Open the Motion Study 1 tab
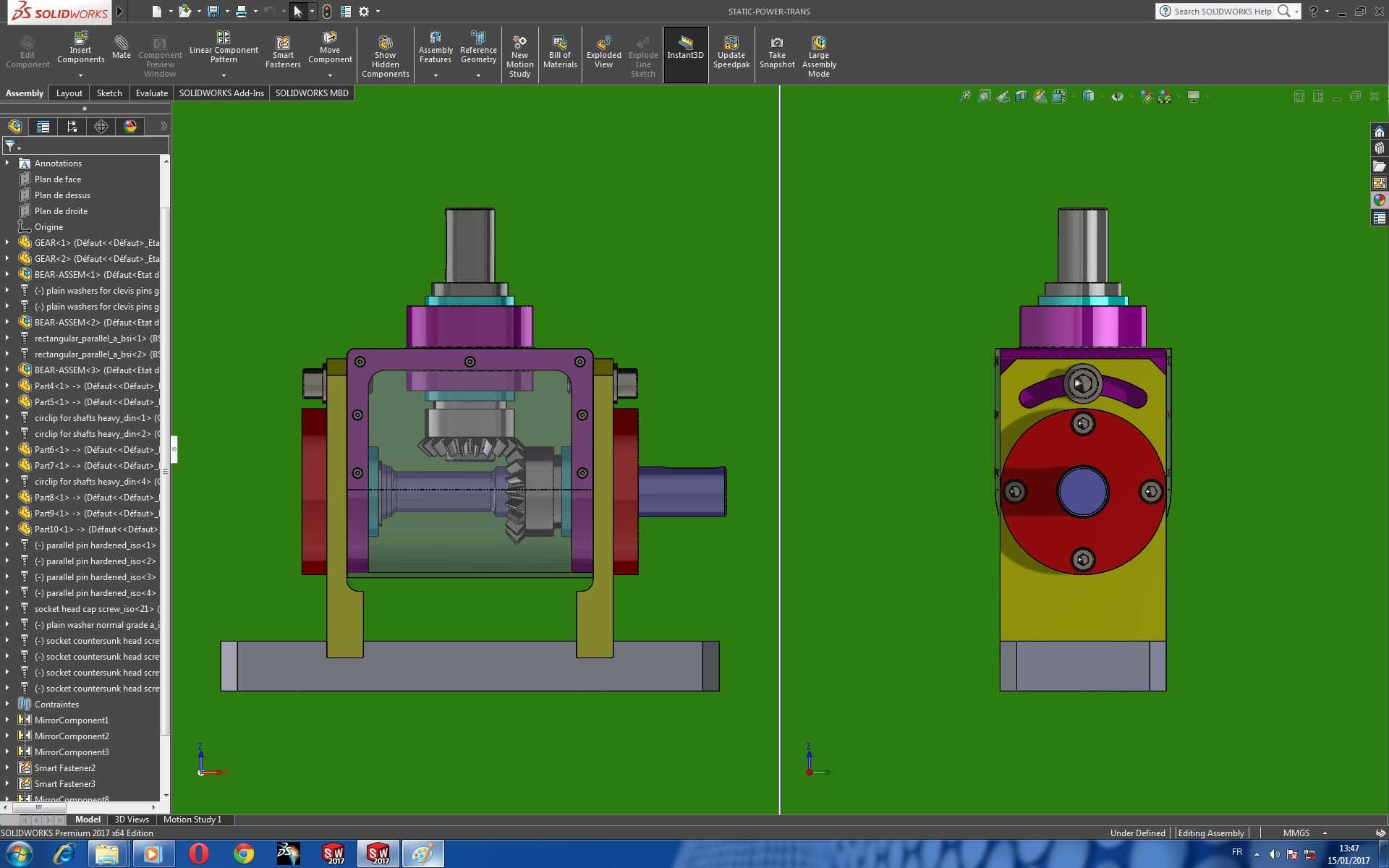Image resolution: width=1389 pixels, height=868 pixels. [x=192, y=820]
